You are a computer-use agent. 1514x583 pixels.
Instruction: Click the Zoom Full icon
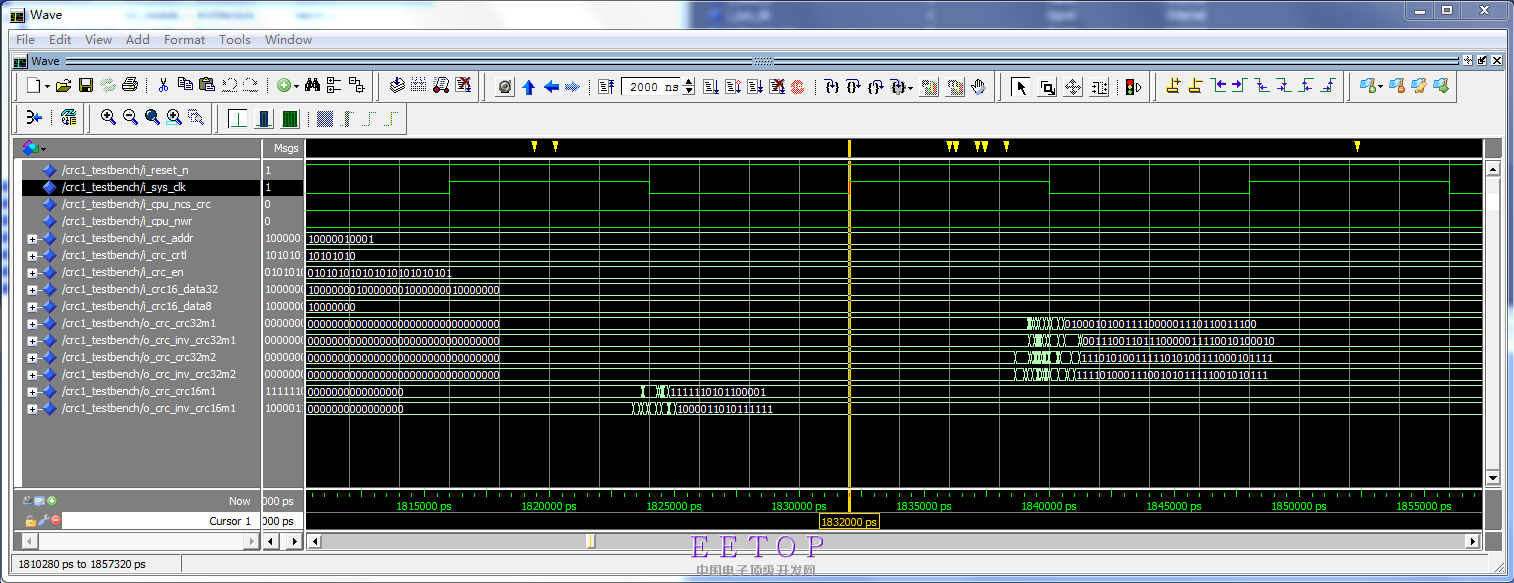point(152,117)
